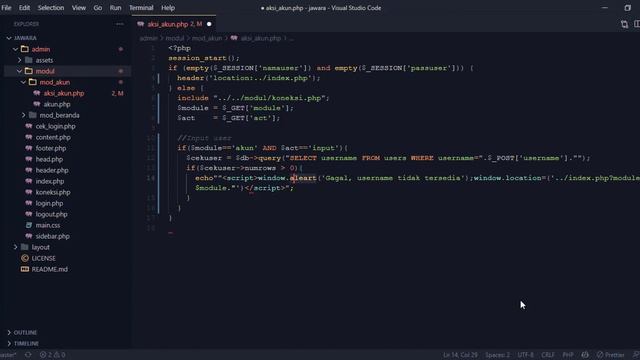This screenshot has height=360, width=640.
Task: Click the split editor icon
Action: 637,24
